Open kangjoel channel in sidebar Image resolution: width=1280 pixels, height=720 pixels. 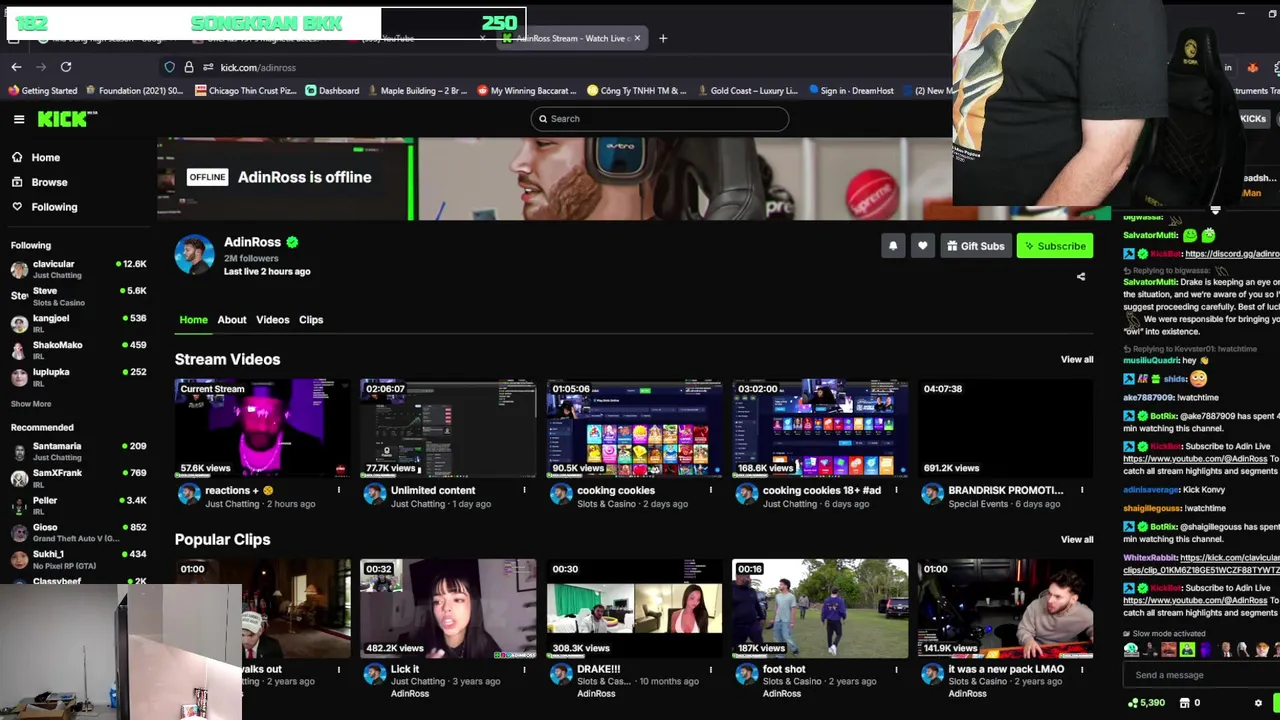78,323
